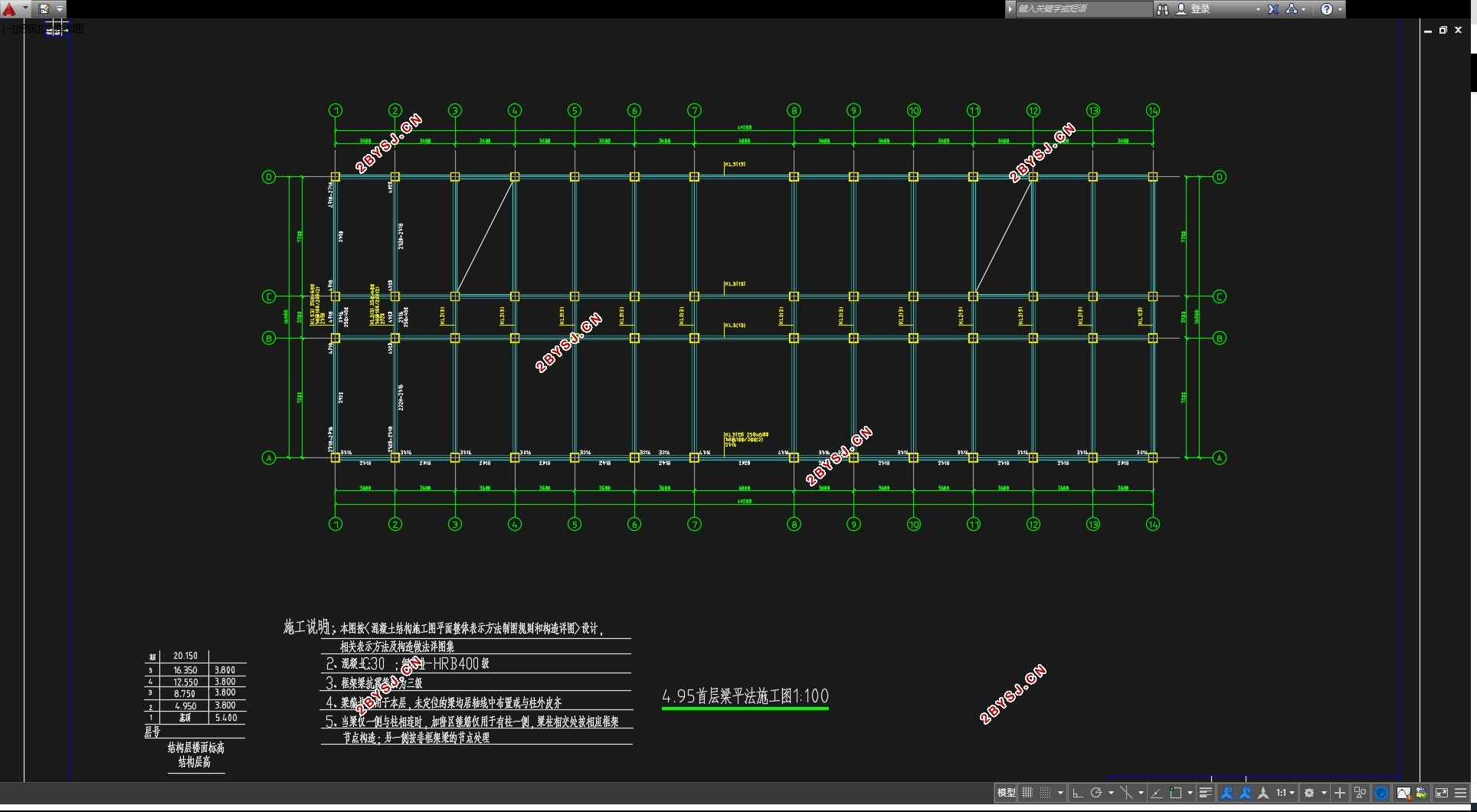Select axis bubble B on right side
Viewport: 1477px width, 812px height.
(x=1220, y=338)
